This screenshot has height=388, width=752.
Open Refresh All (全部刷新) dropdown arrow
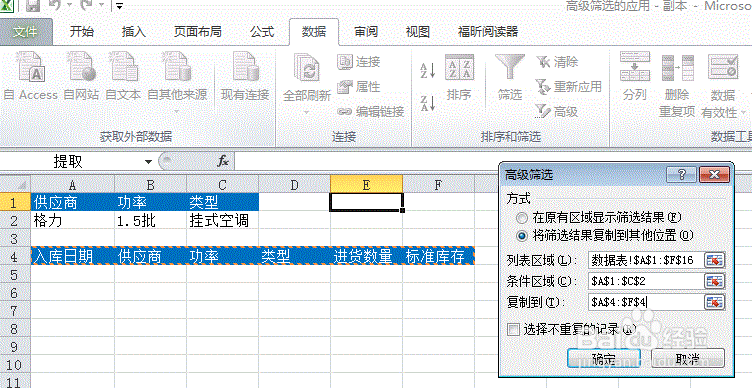tap(306, 112)
